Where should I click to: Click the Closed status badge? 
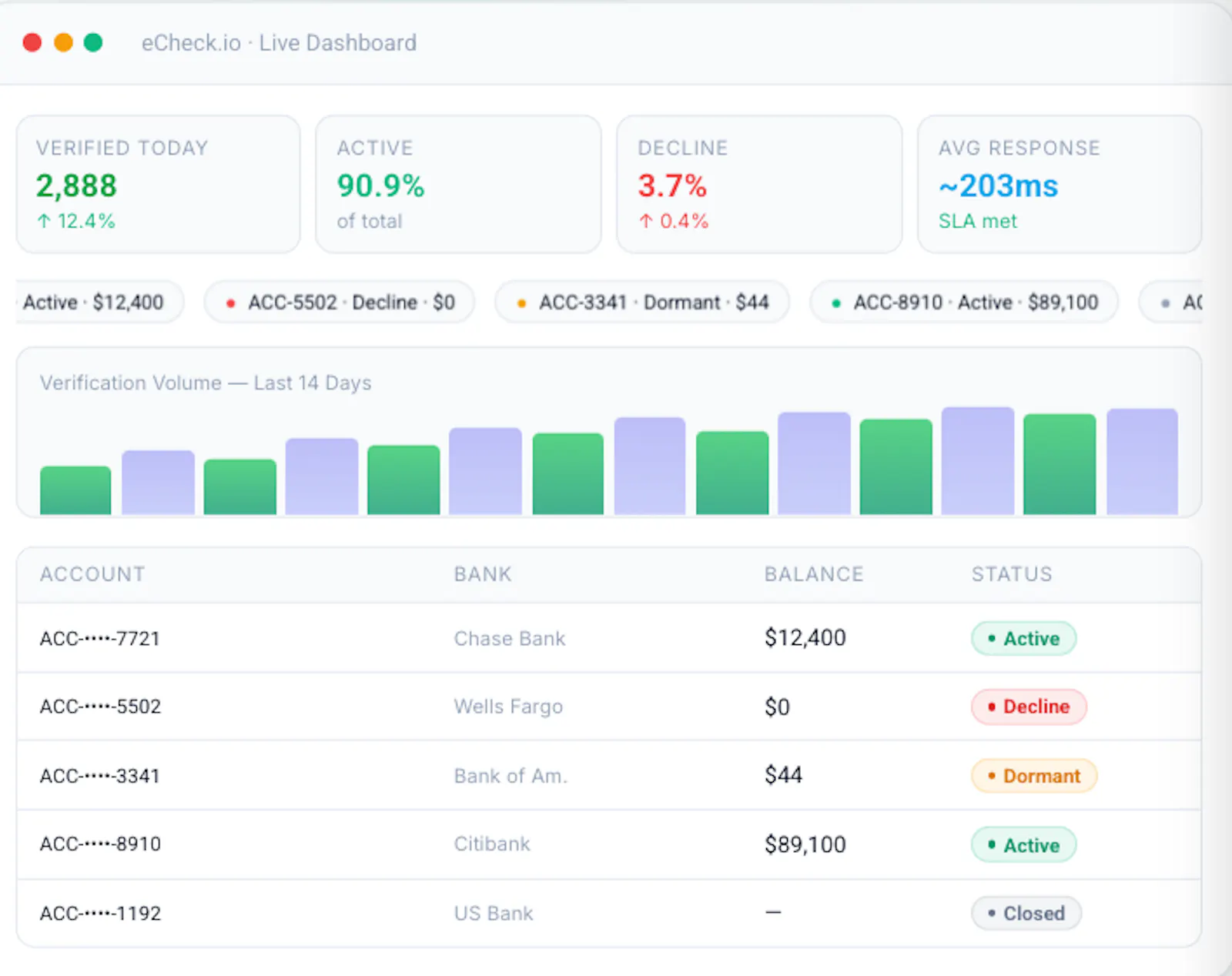coord(1026,913)
